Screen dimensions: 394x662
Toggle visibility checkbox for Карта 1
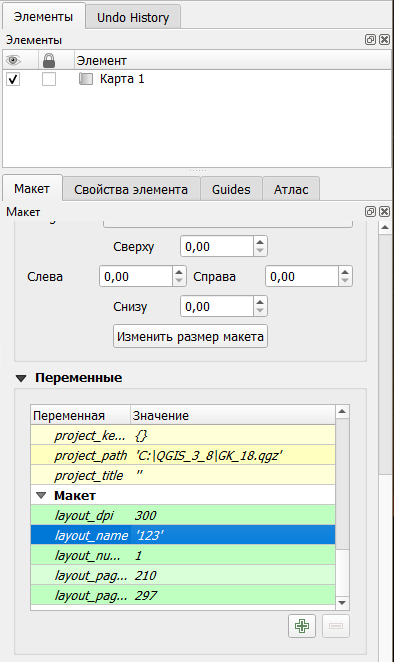pyautogui.click(x=13, y=79)
